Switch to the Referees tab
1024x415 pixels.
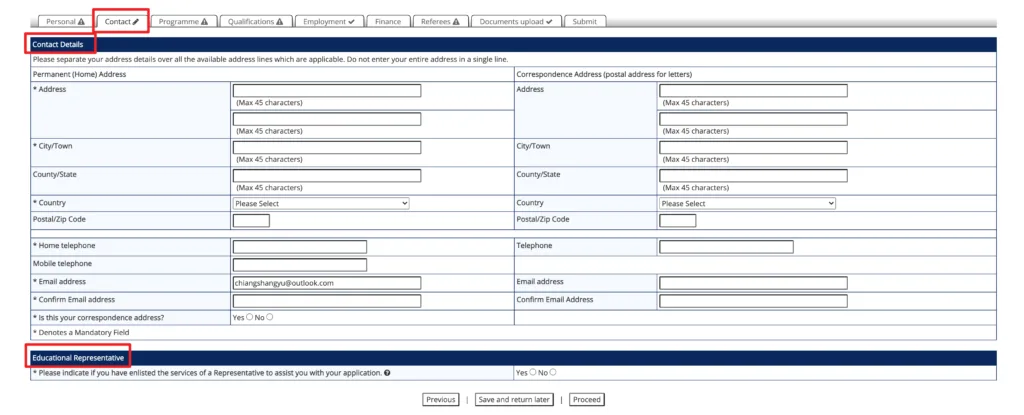441,21
